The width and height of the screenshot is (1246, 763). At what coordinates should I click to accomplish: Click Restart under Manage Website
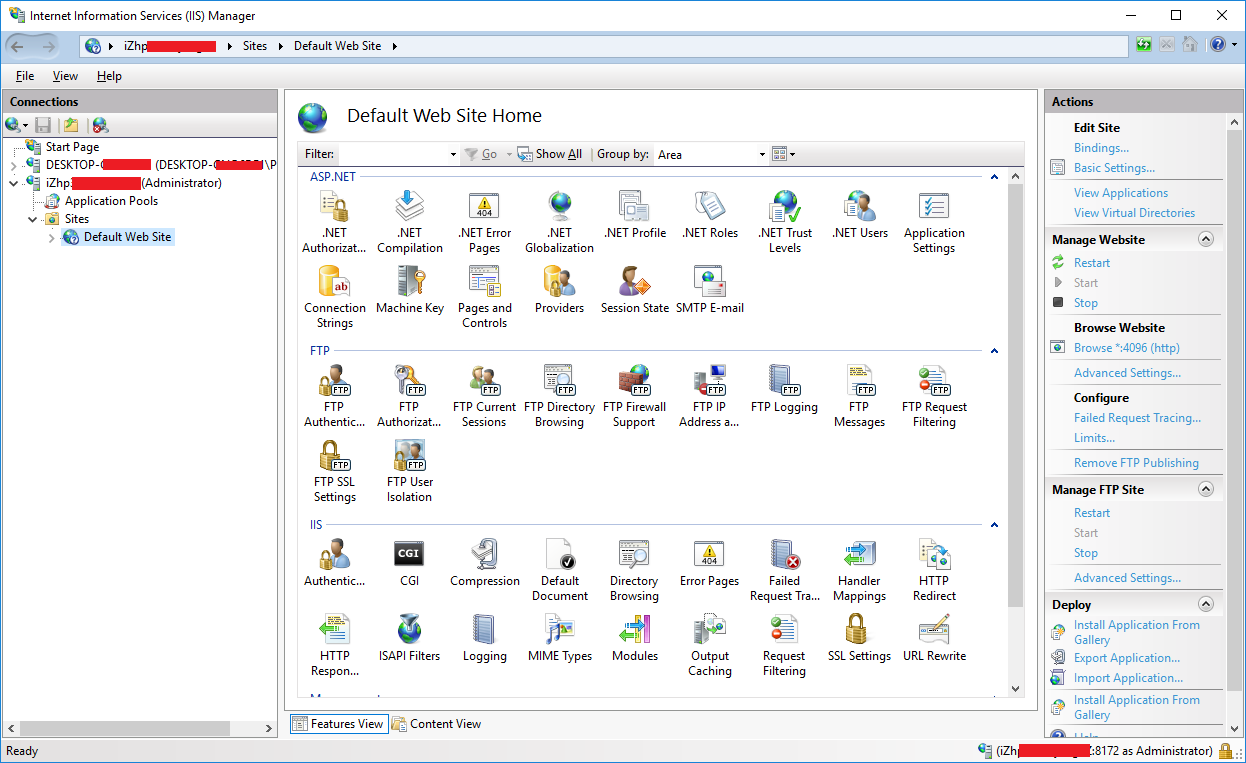[x=1092, y=263]
